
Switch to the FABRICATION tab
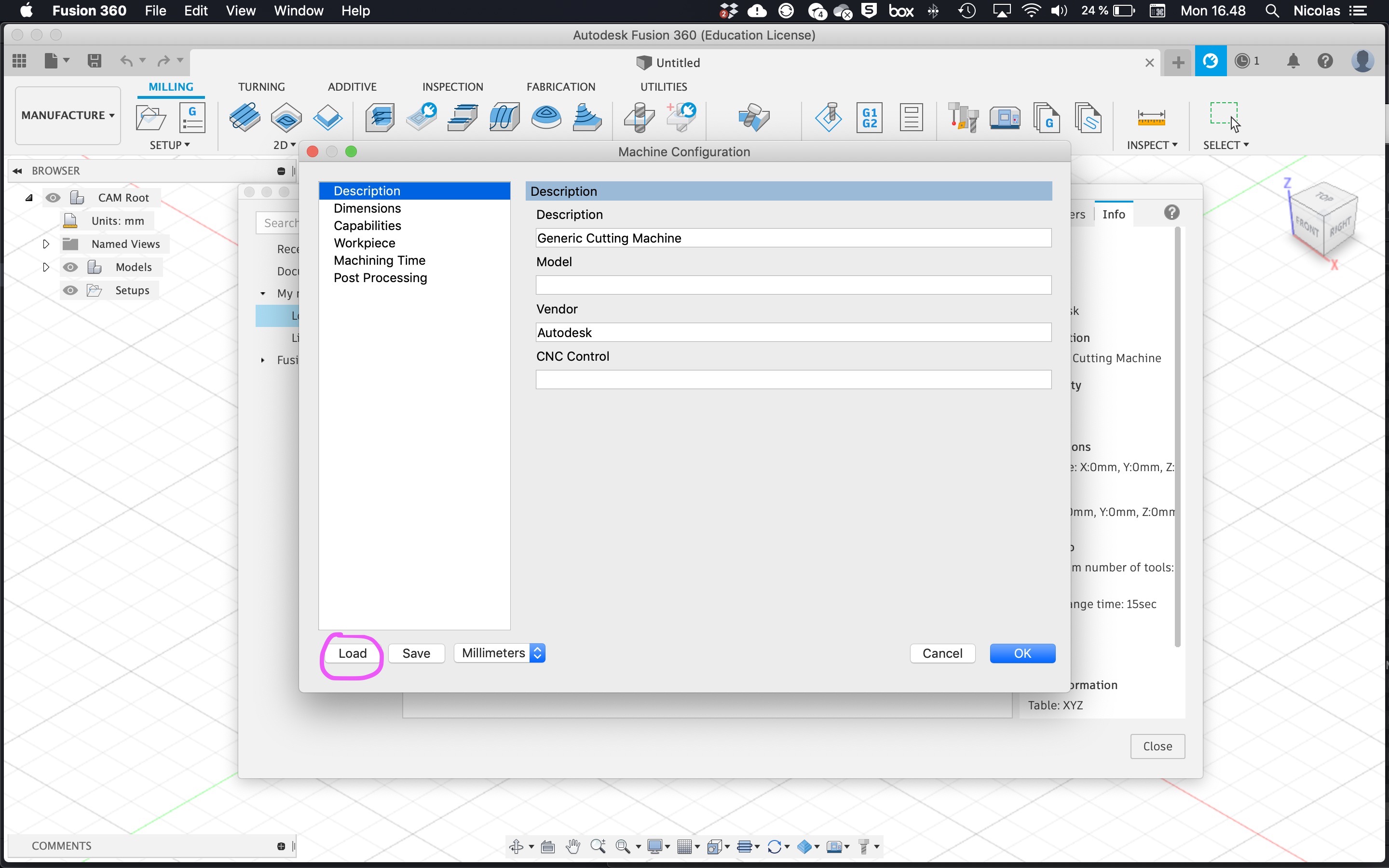[561, 87]
